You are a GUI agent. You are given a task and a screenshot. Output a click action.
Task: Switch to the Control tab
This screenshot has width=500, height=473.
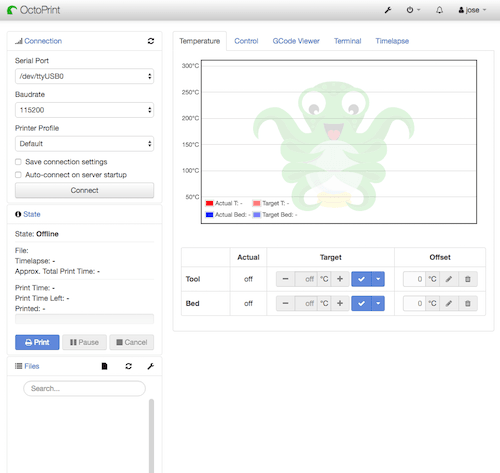click(246, 41)
